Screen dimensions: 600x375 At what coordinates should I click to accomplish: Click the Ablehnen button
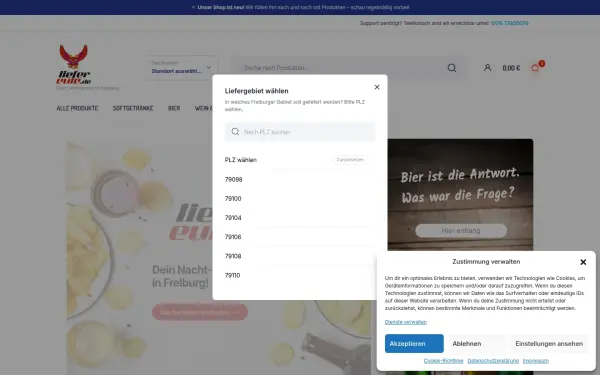(x=477, y=344)
